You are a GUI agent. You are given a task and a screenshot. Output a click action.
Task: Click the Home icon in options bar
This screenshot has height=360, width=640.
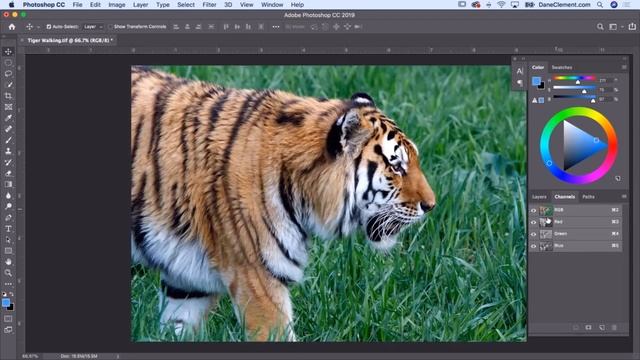point(12,27)
